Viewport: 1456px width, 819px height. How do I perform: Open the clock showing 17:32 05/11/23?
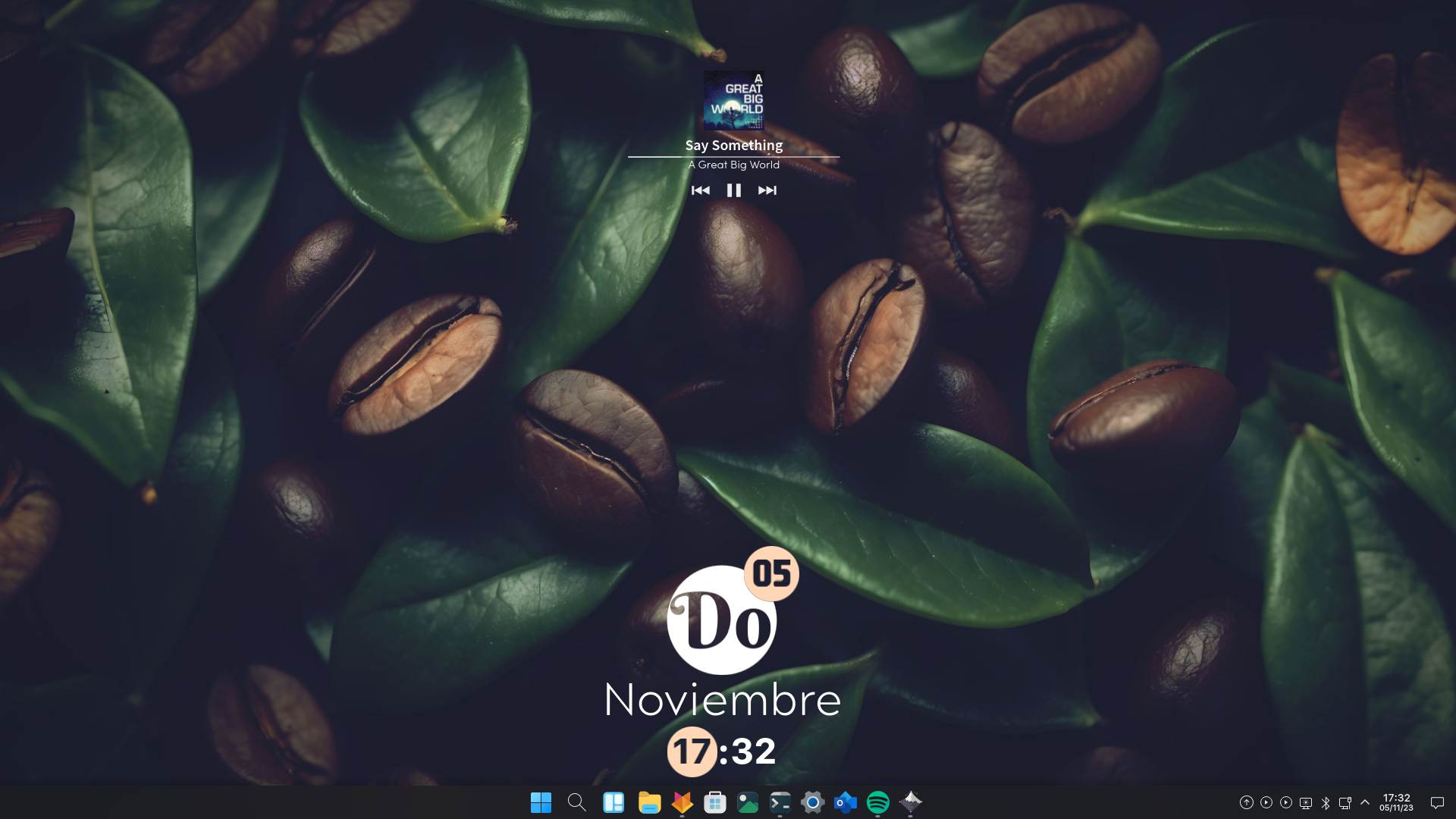[x=1396, y=802]
